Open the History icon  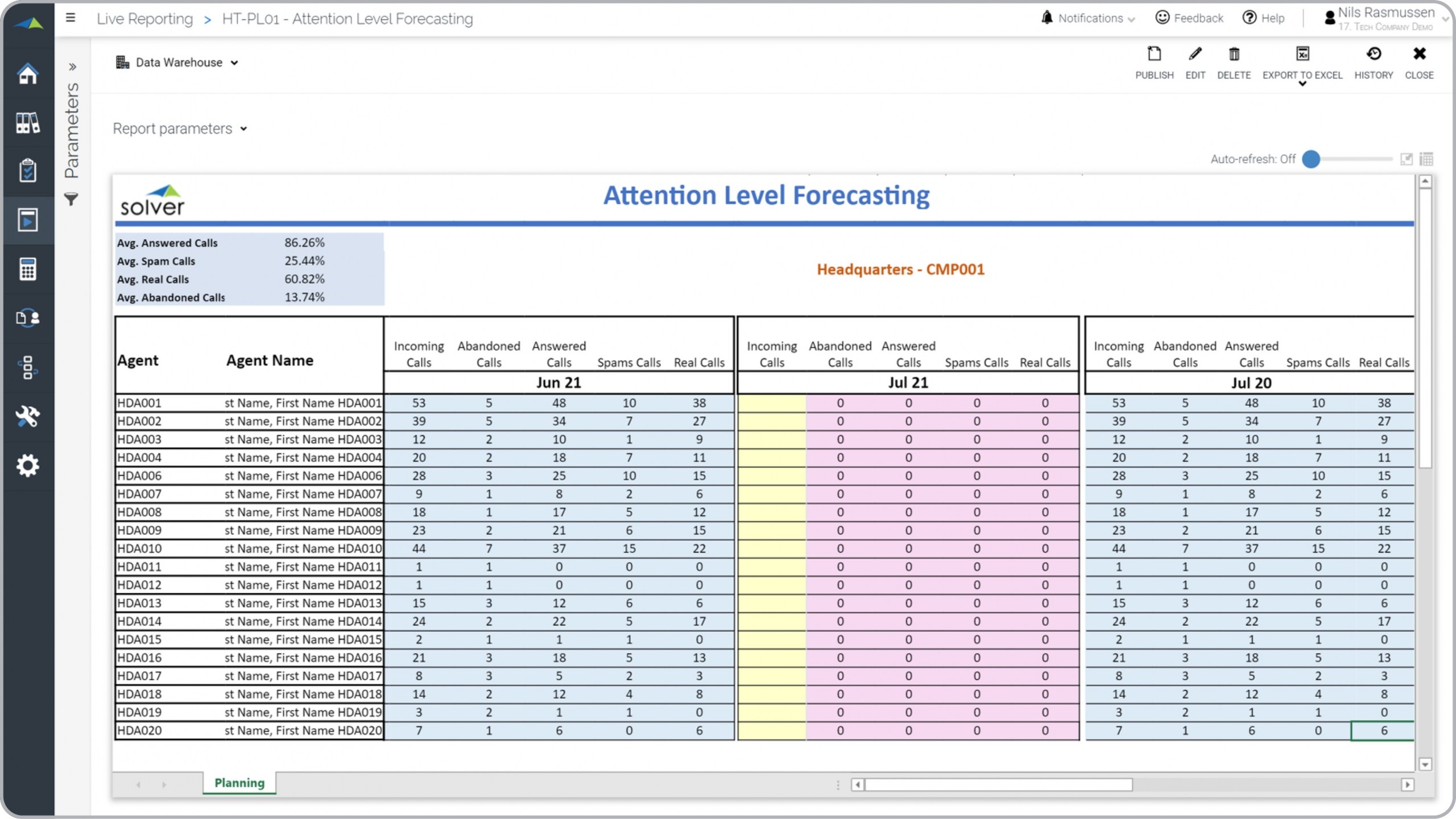(1374, 55)
